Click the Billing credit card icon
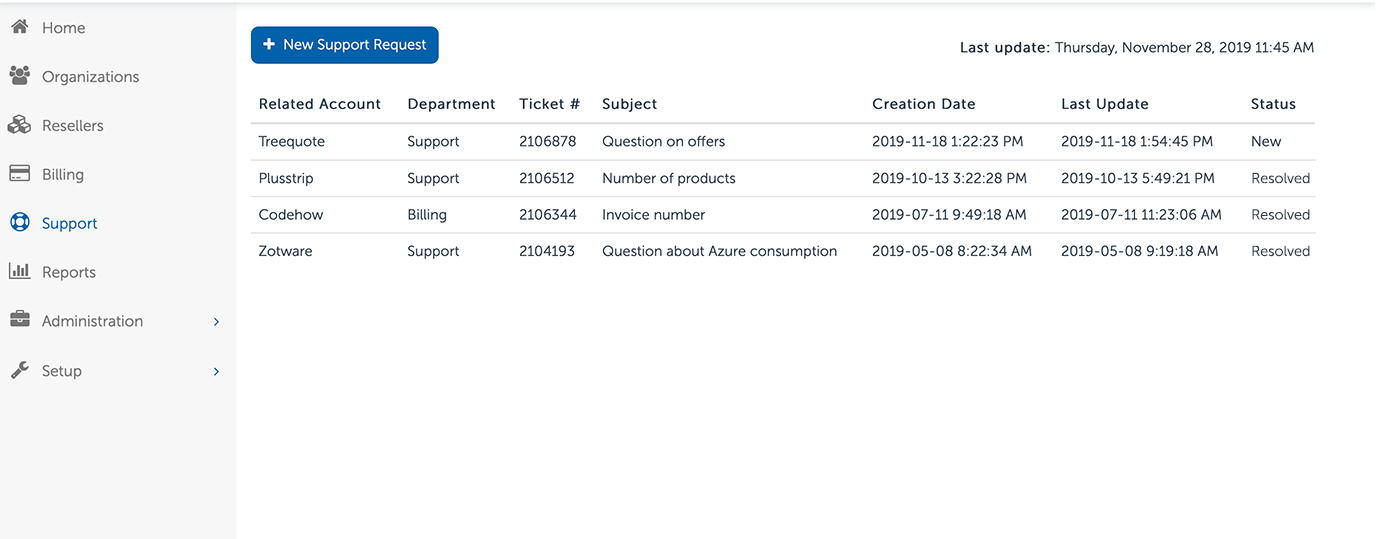The width and height of the screenshot is (1382, 539). 19,174
